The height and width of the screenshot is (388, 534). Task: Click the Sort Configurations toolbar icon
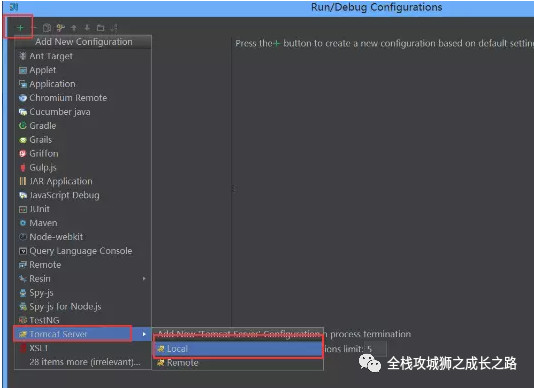click(114, 28)
